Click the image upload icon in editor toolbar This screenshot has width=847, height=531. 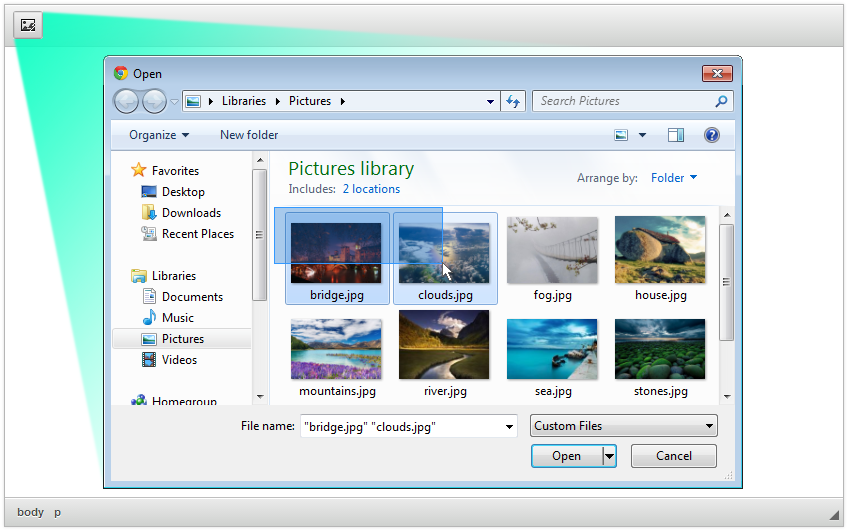tap(28, 25)
